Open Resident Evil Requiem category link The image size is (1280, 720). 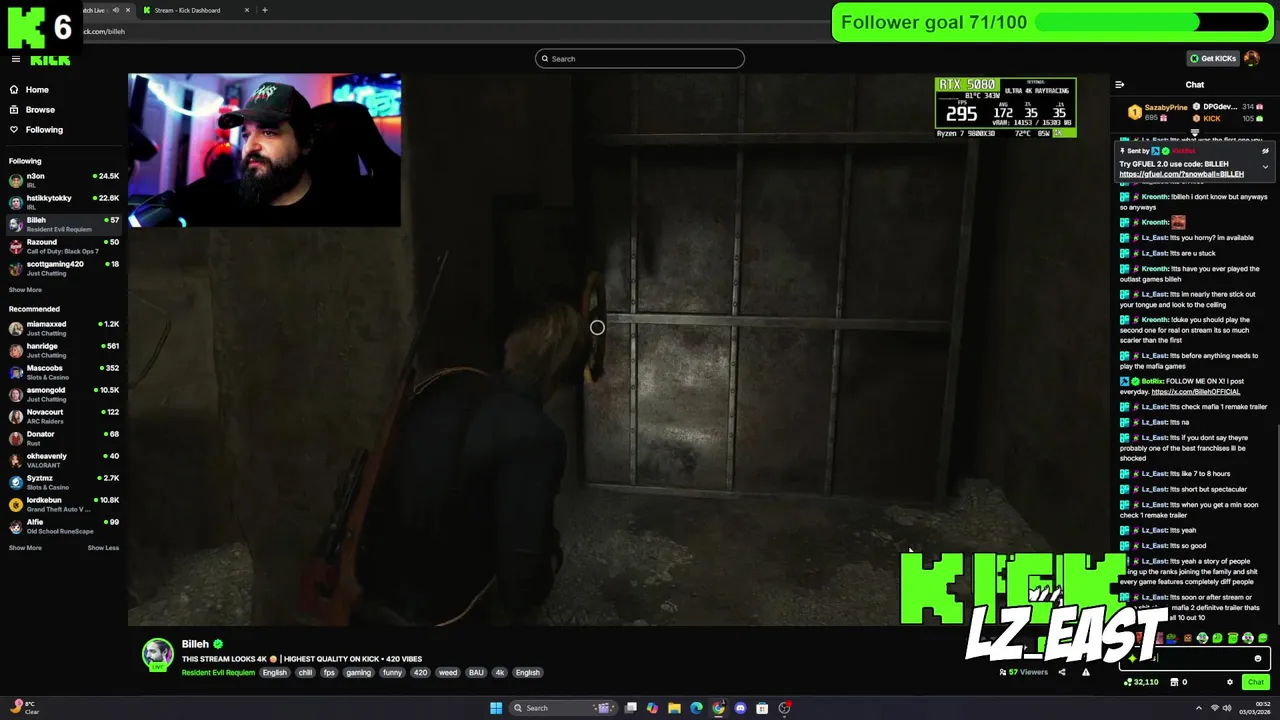[218, 673]
